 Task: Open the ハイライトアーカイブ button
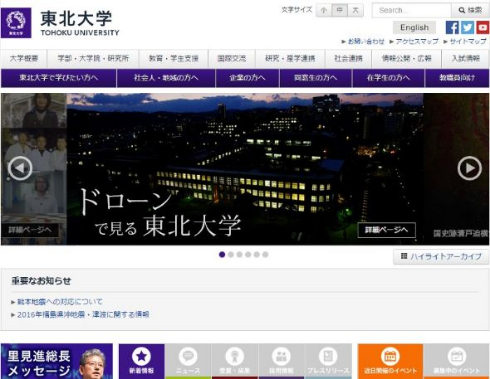pyautogui.click(x=441, y=257)
